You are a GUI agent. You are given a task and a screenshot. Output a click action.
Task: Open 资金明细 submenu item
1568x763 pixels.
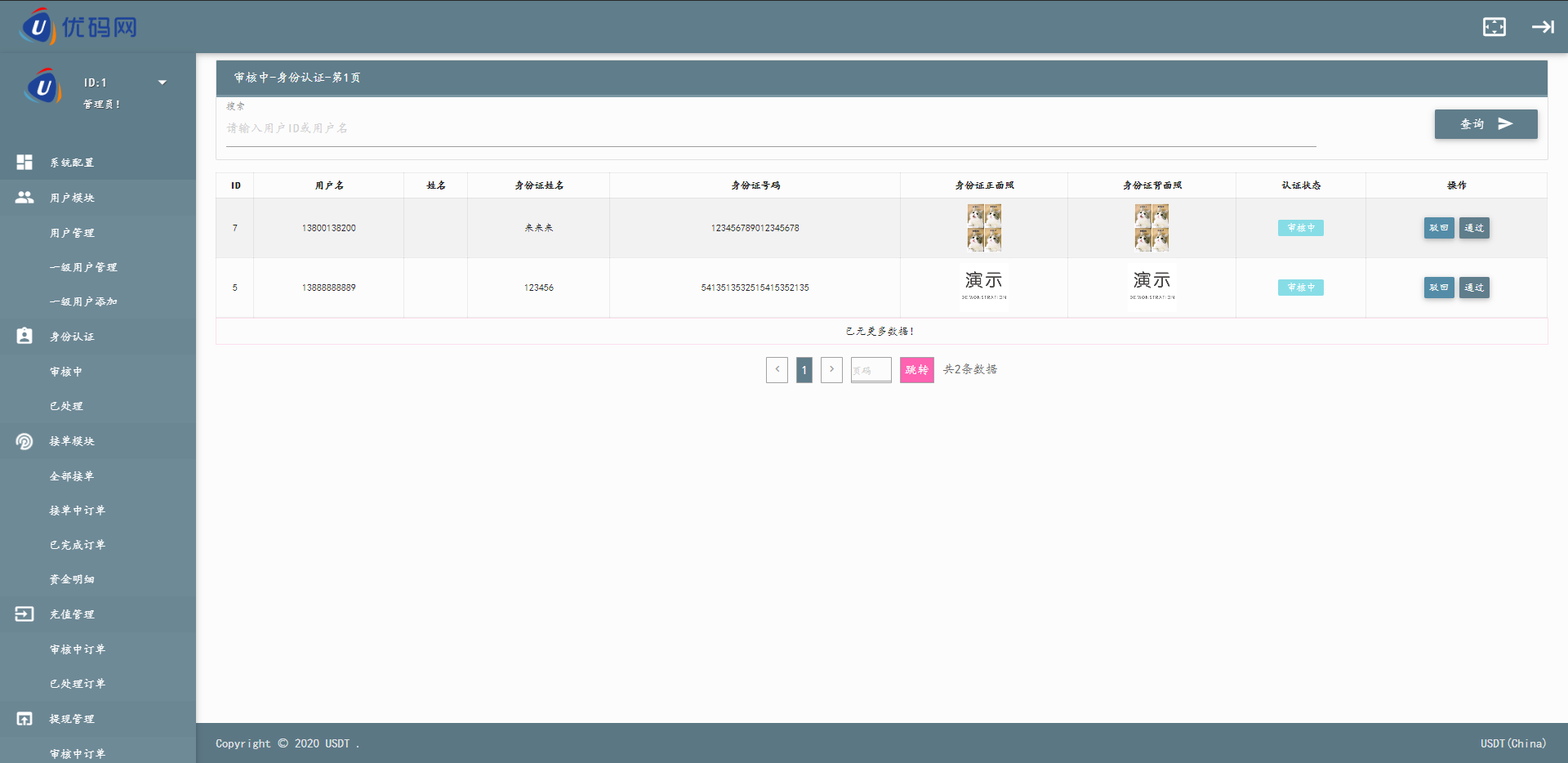coord(98,579)
